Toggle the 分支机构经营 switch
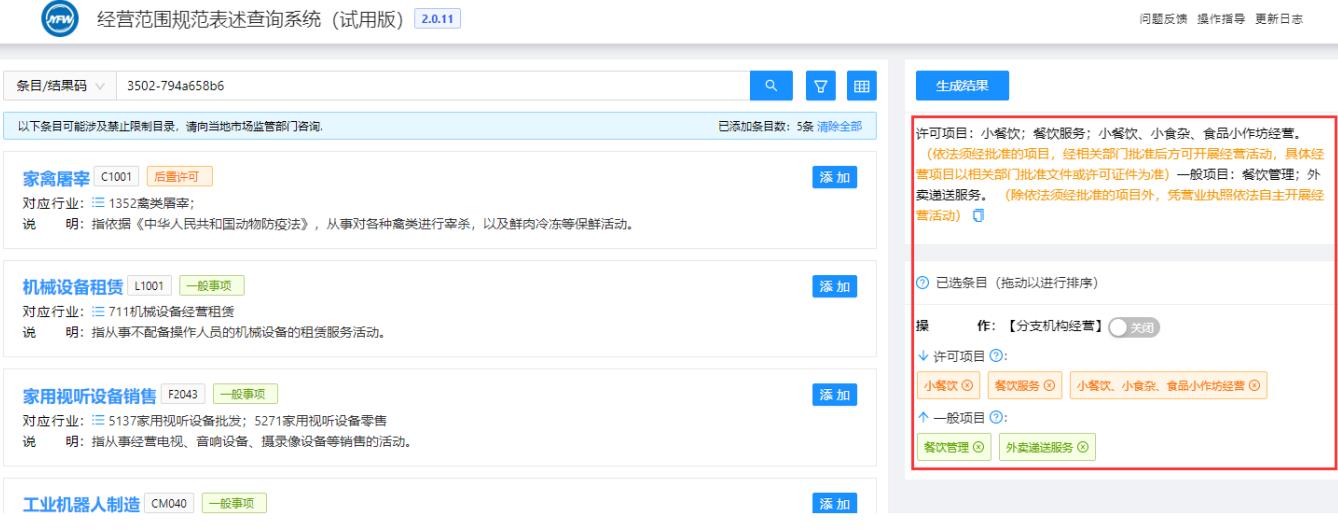 tap(1134, 326)
